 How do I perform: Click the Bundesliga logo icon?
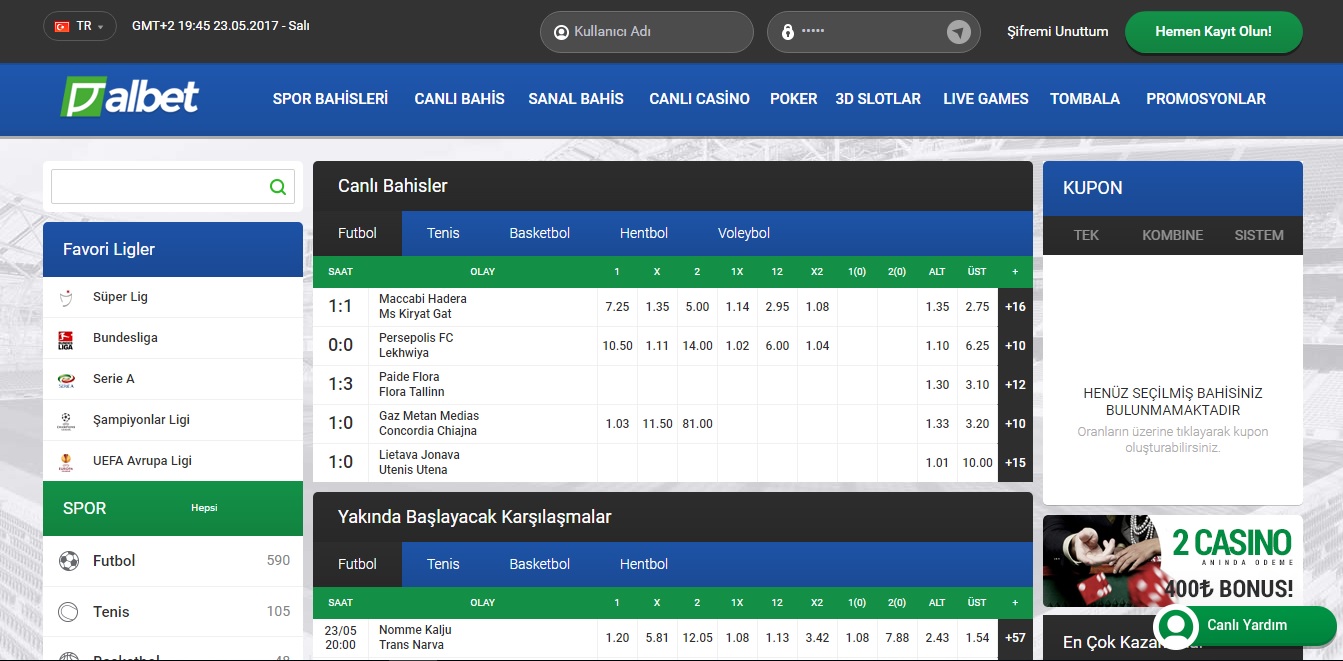pyautogui.click(x=66, y=339)
